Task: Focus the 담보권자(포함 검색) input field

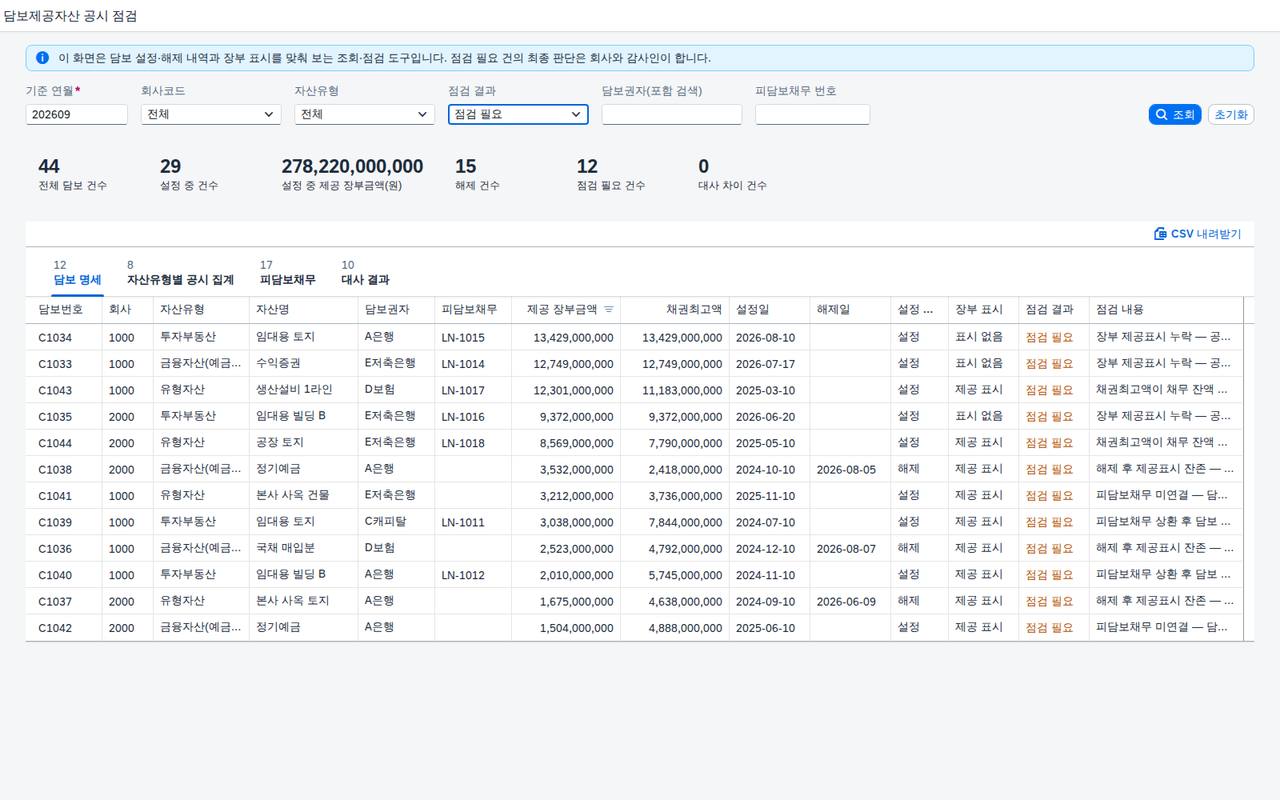Action: (x=672, y=115)
